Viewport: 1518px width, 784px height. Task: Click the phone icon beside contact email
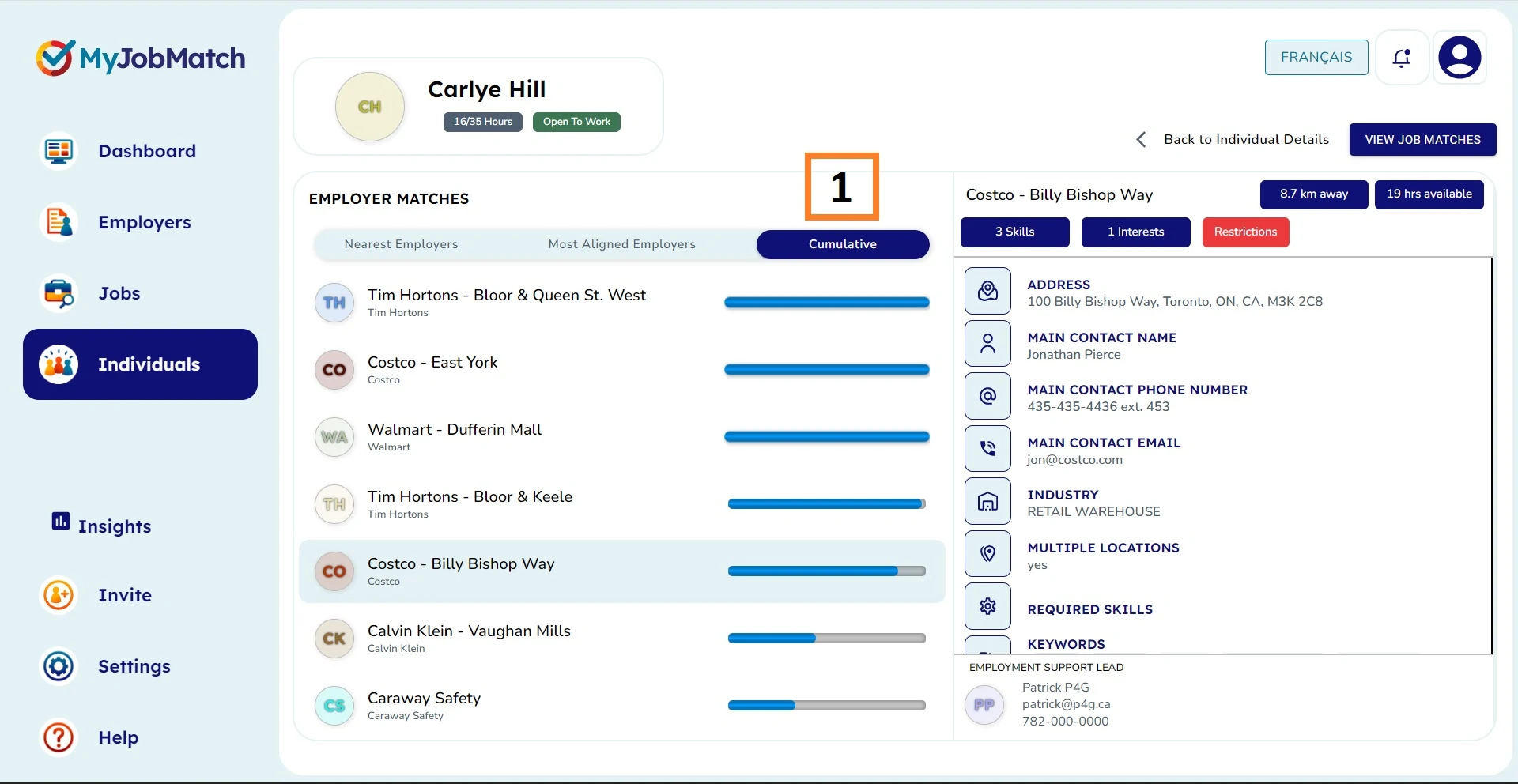(x=987, y=449)
